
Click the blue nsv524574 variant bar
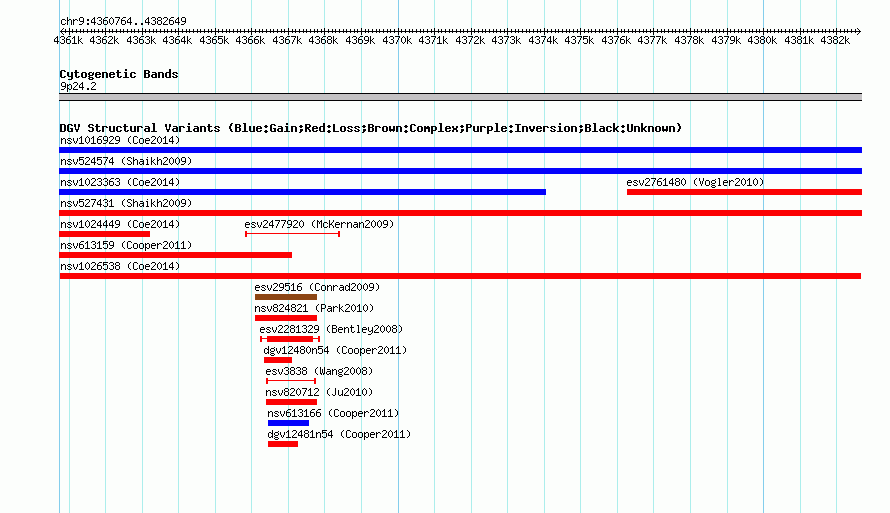click(460, 171)
